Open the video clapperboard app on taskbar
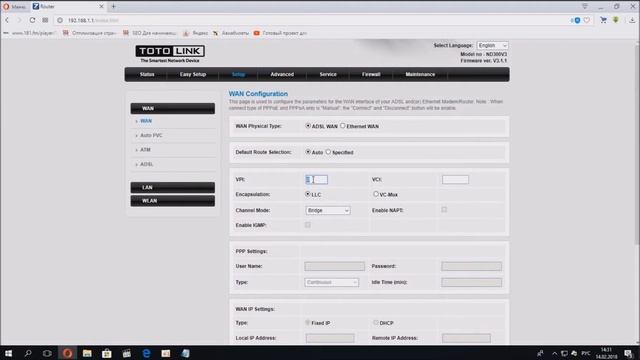This screenshot has width=640, height=360. pos(127,353)
